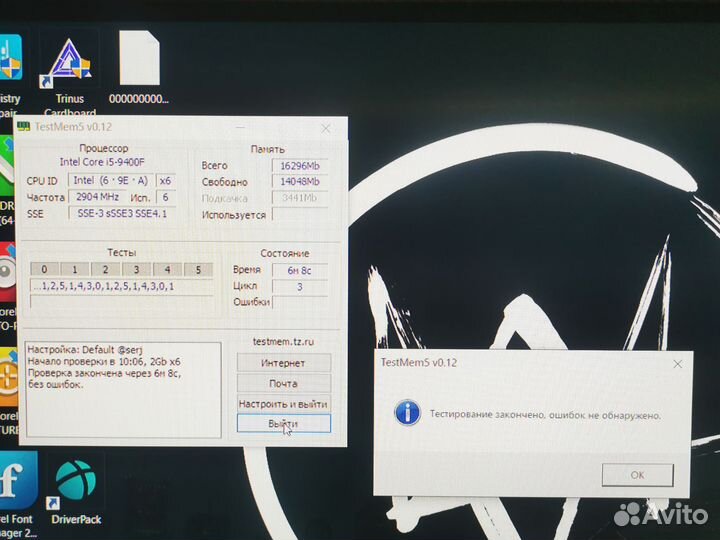Image resolution: width=720 pixels, height=540 pixels.
Task: Click the Время value 6м 8с
Action: (x=300, y=270)
